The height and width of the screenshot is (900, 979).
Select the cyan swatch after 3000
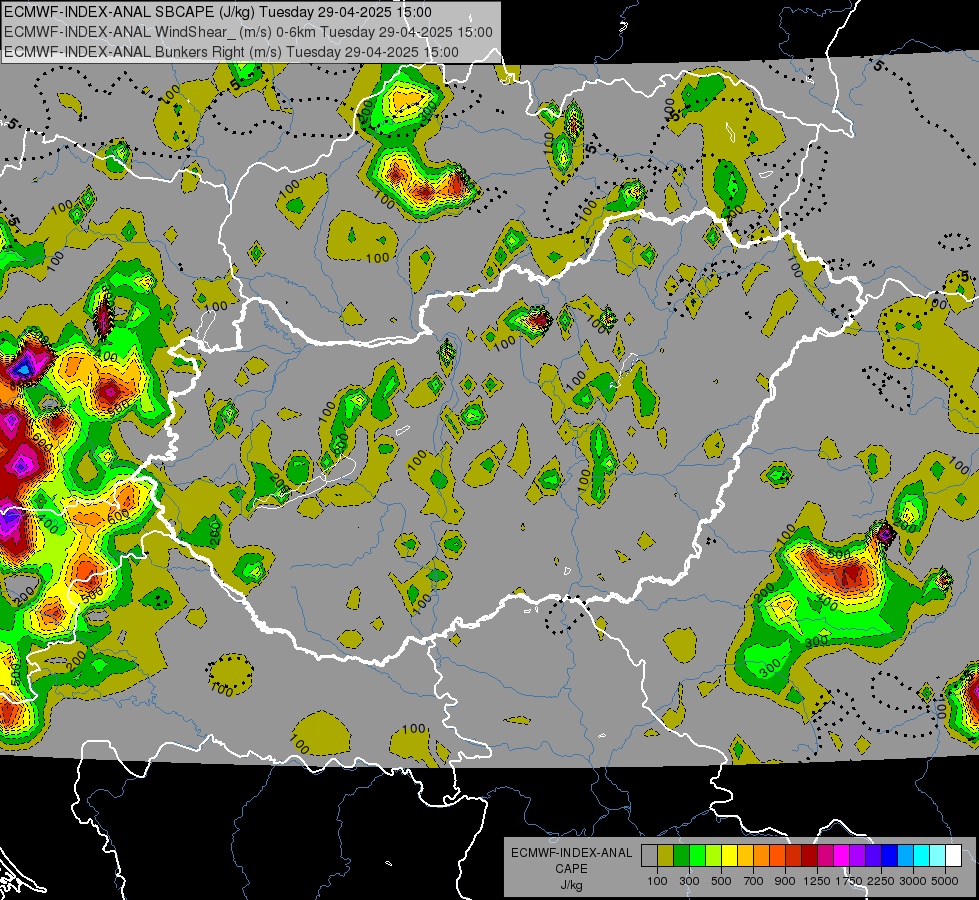(921, 855)
